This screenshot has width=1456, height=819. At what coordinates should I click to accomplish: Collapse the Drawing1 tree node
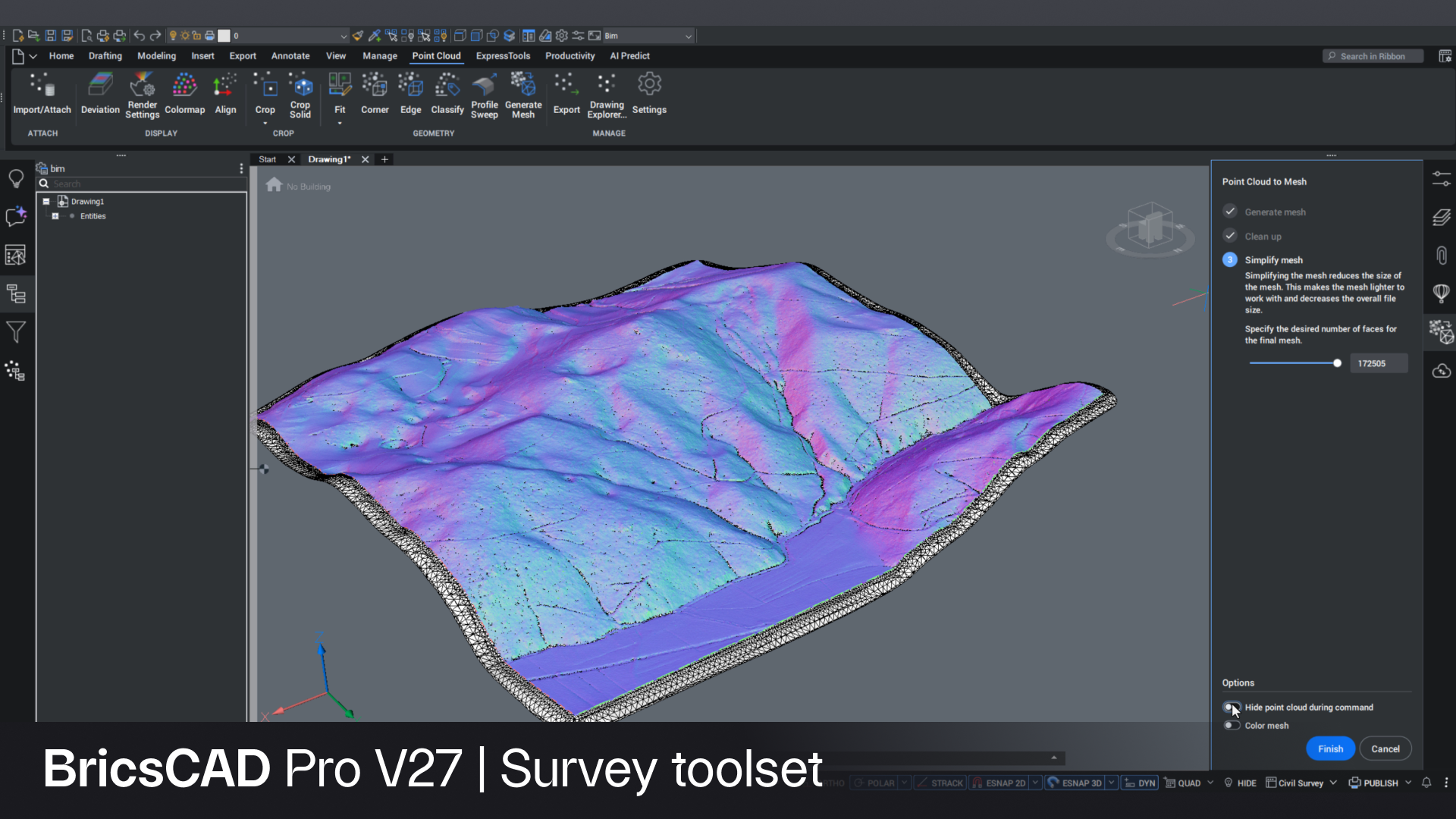click(x=46, y=201)
